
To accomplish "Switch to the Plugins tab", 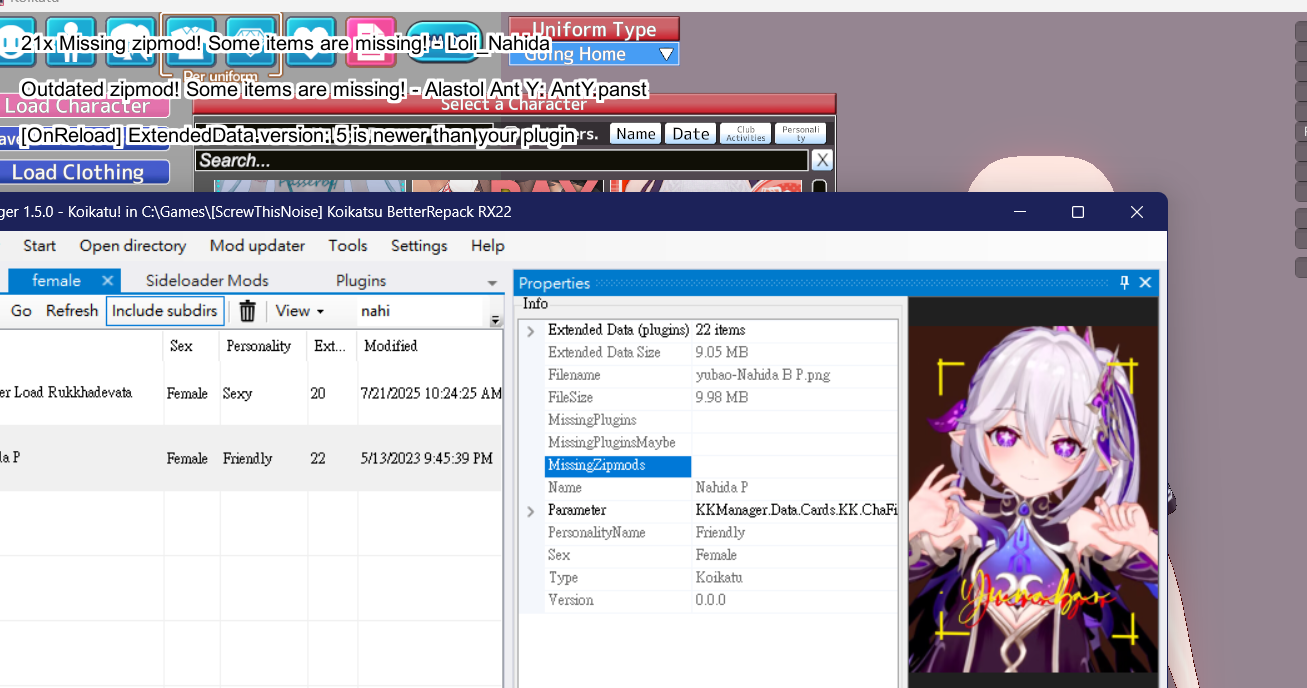I will 361,281.
